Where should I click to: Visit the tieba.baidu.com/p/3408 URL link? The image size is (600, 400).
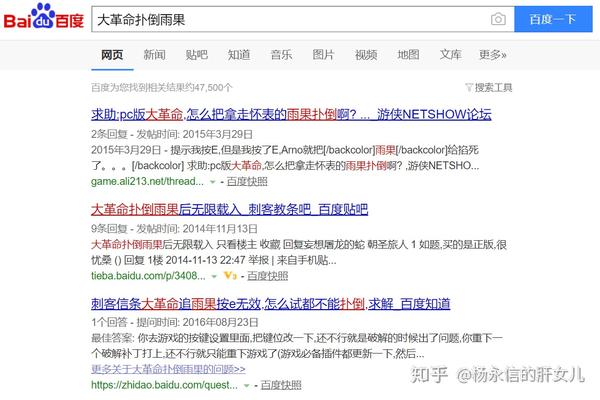(x=148, y=276)
